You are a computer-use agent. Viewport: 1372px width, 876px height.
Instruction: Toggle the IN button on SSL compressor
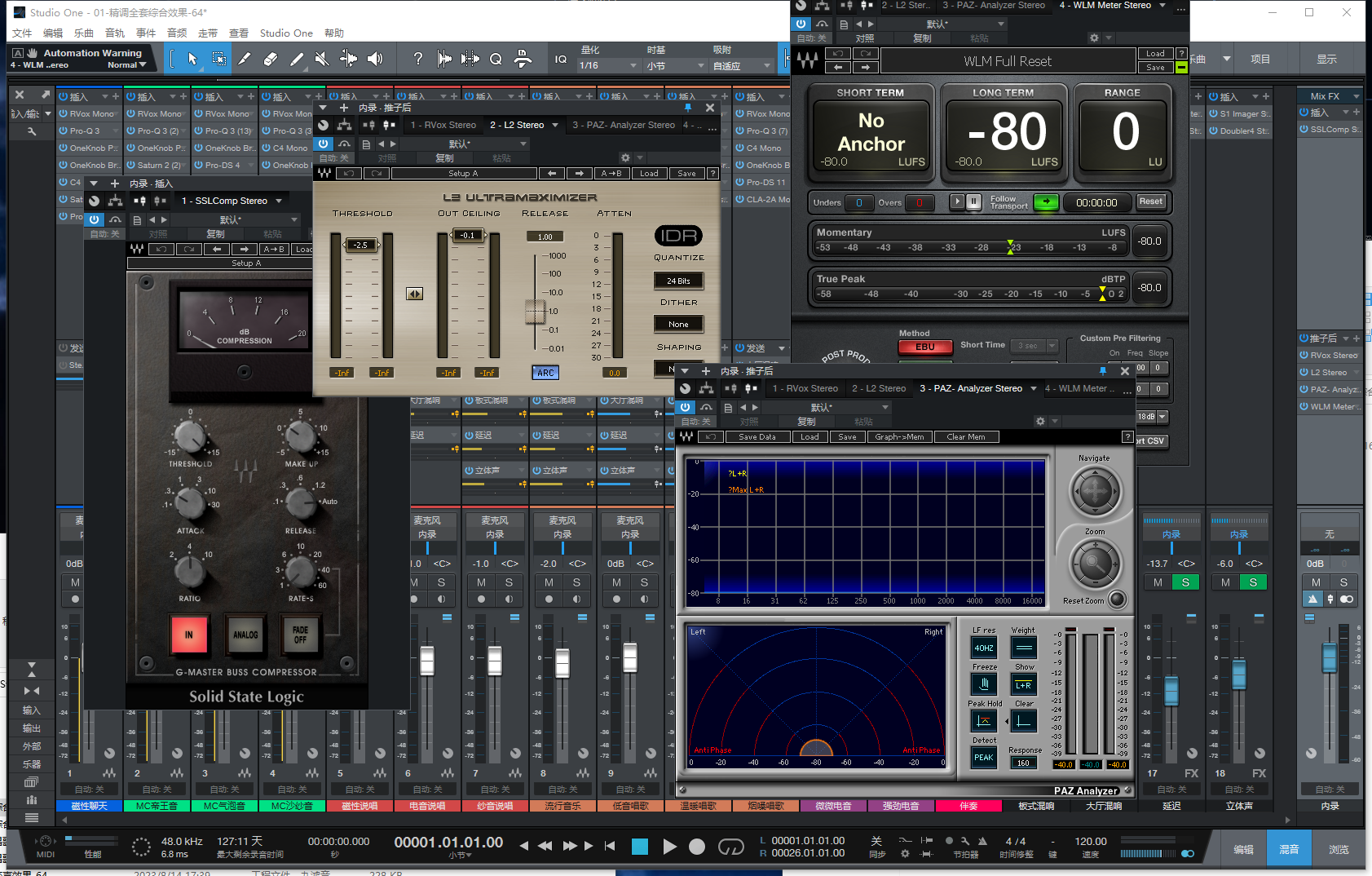click(x=189, y=635)
